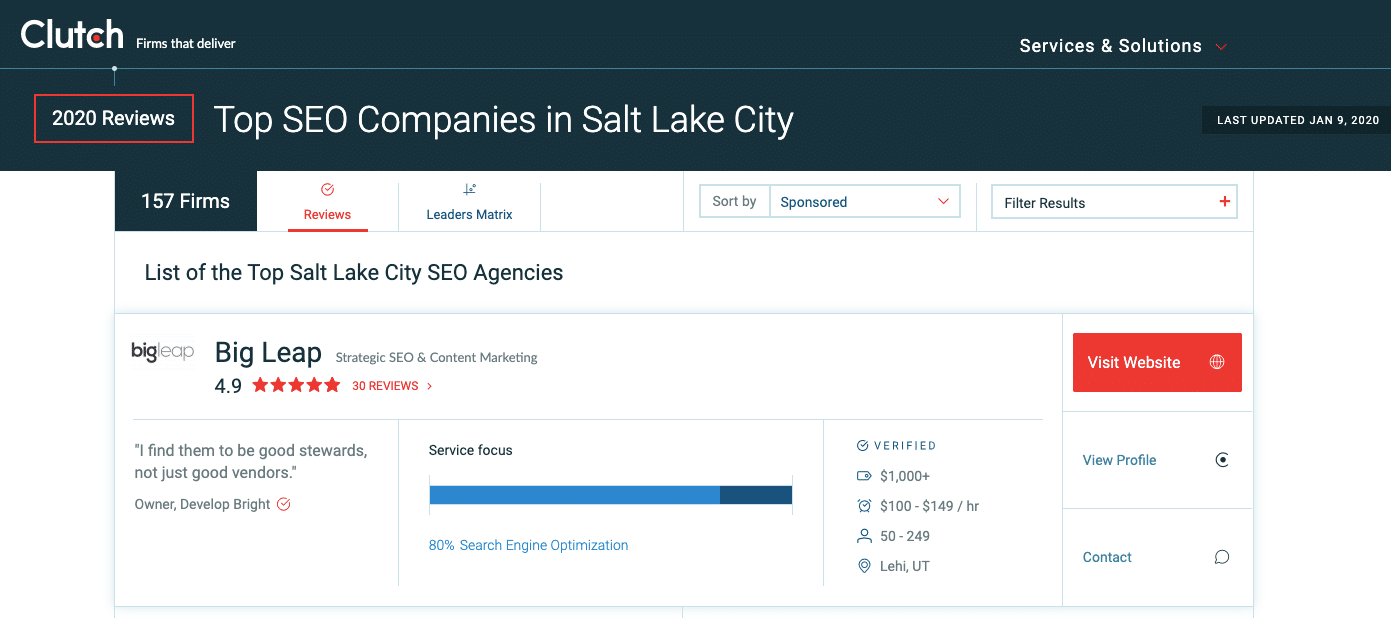Click the budget tag icon beside $1,000+
Image resolution: width=1391 pixels, height=618 pixels.
point(864,476)
